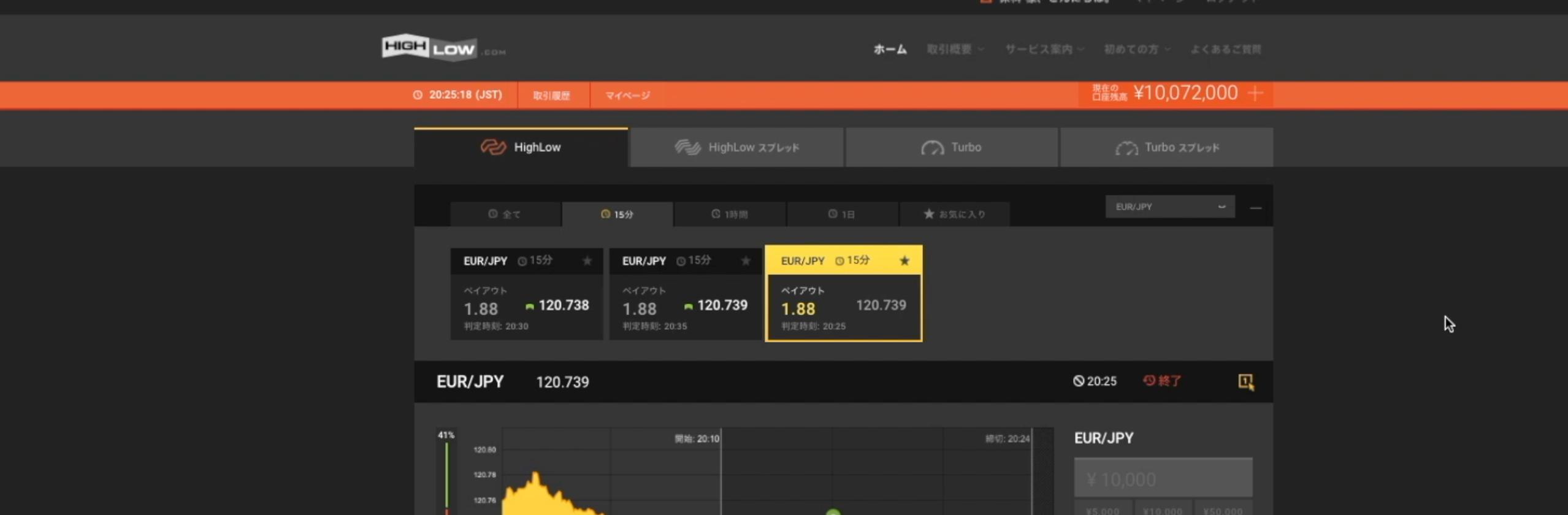Screen dimensions: 1568x515
Task: Expand the 取引概要 menu
Action: 955,49
